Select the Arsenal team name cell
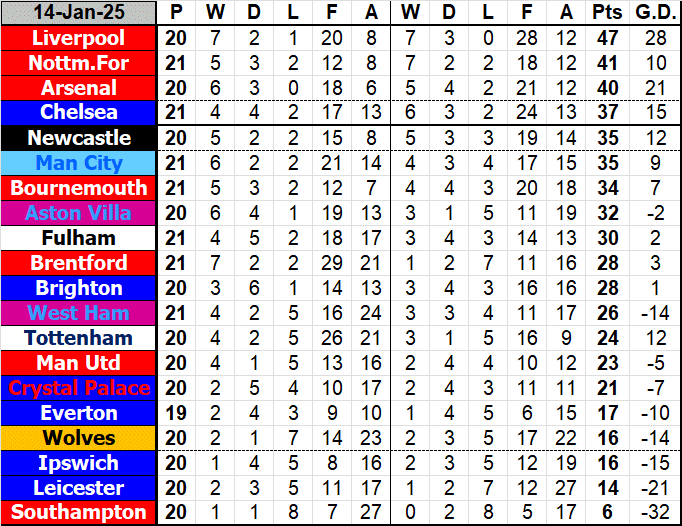The height and width of the screenshot is (526, 682). pyautogui.click(x=79, y=88)
